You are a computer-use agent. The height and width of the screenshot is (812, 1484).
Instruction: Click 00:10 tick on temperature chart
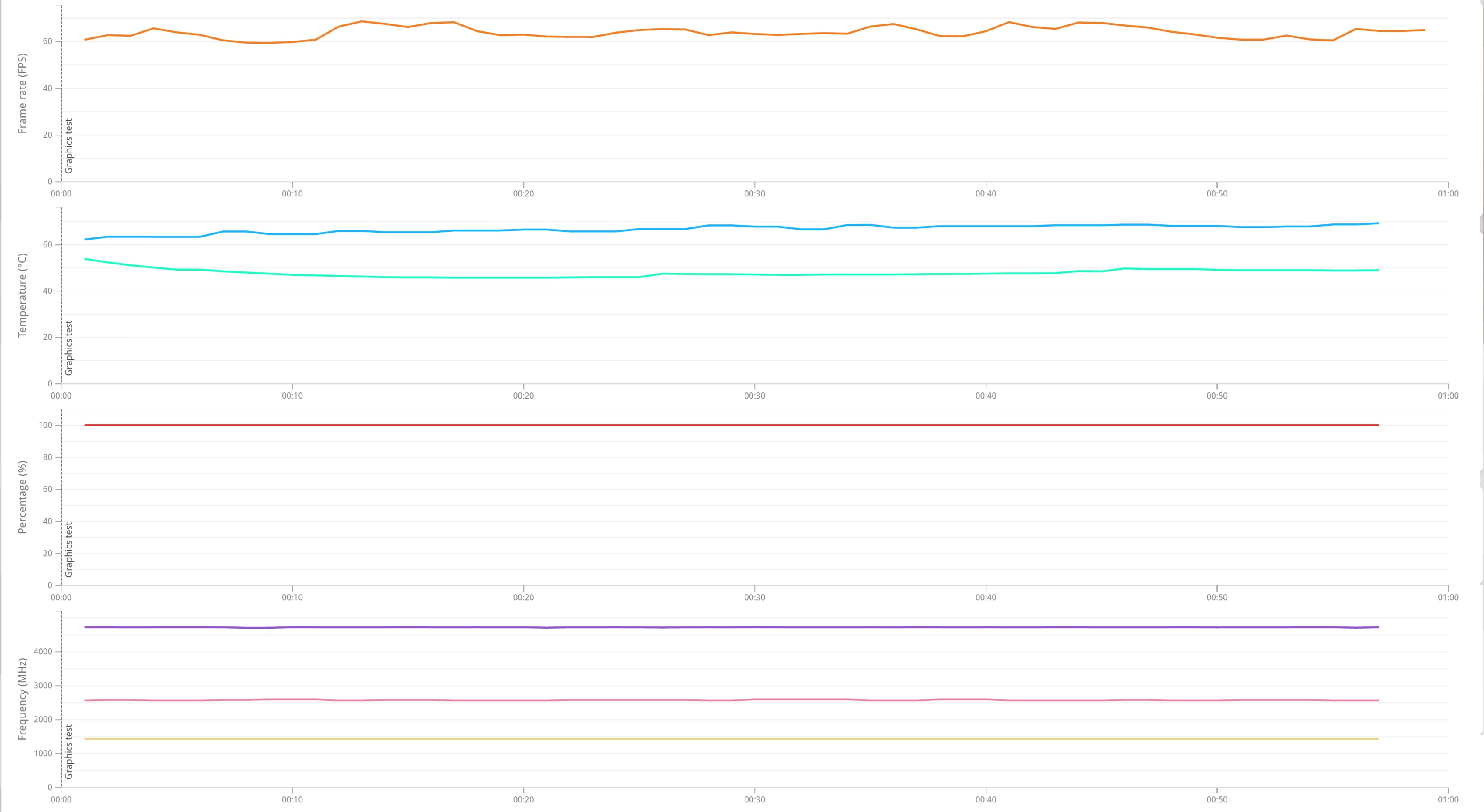[x=292, y=396]
